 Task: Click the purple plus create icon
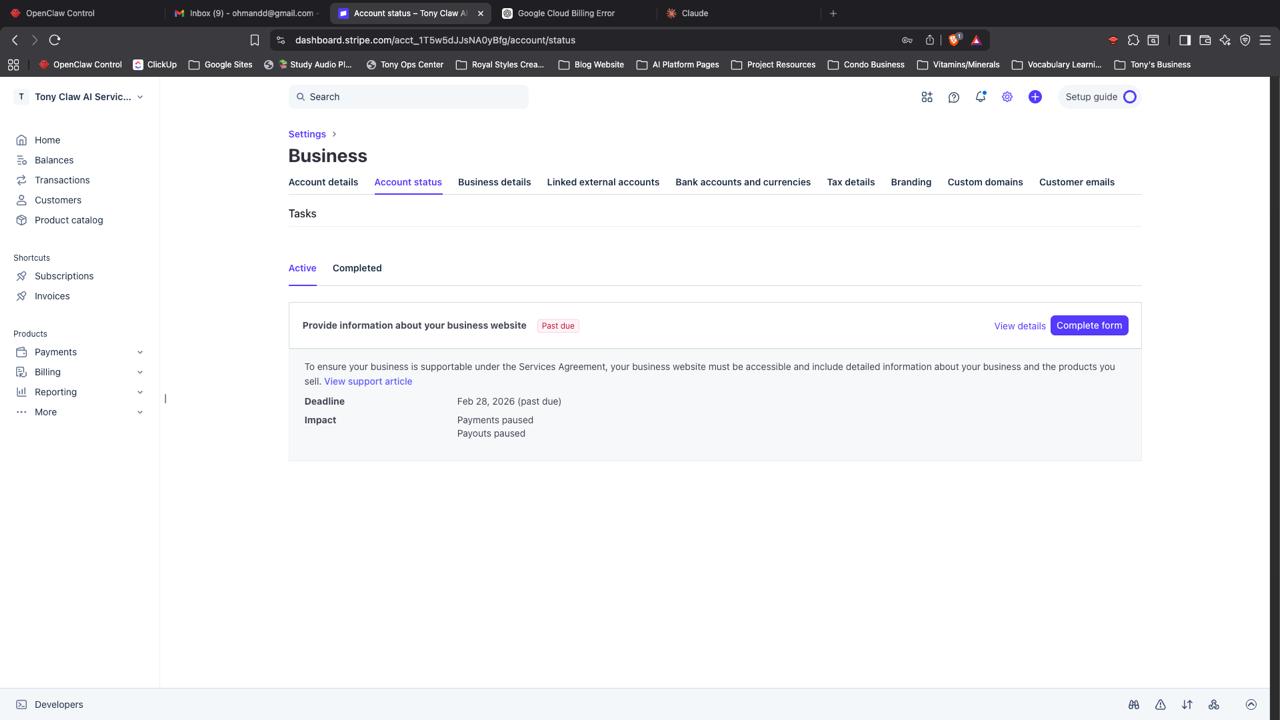(x=1035, y=97)
